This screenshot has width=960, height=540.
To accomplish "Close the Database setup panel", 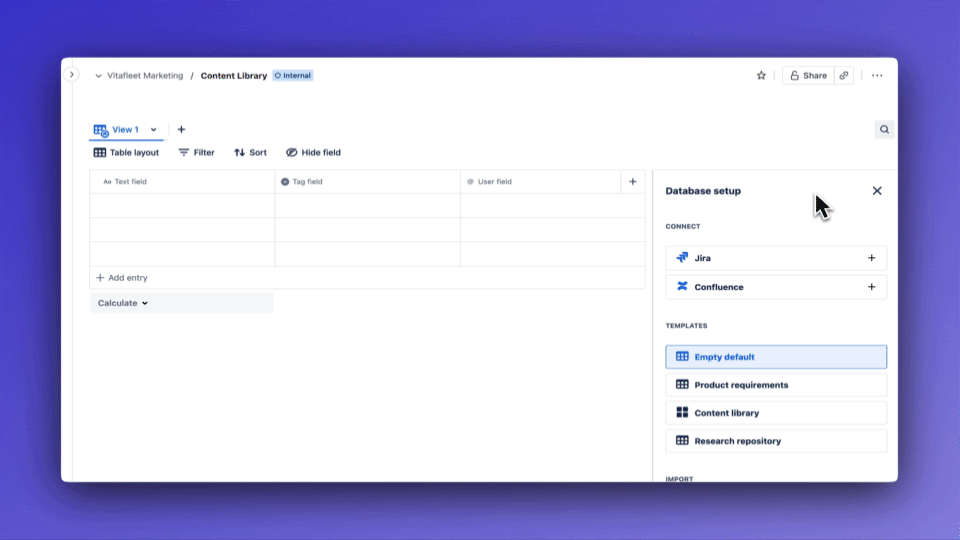I will click(x=877, y=191).
